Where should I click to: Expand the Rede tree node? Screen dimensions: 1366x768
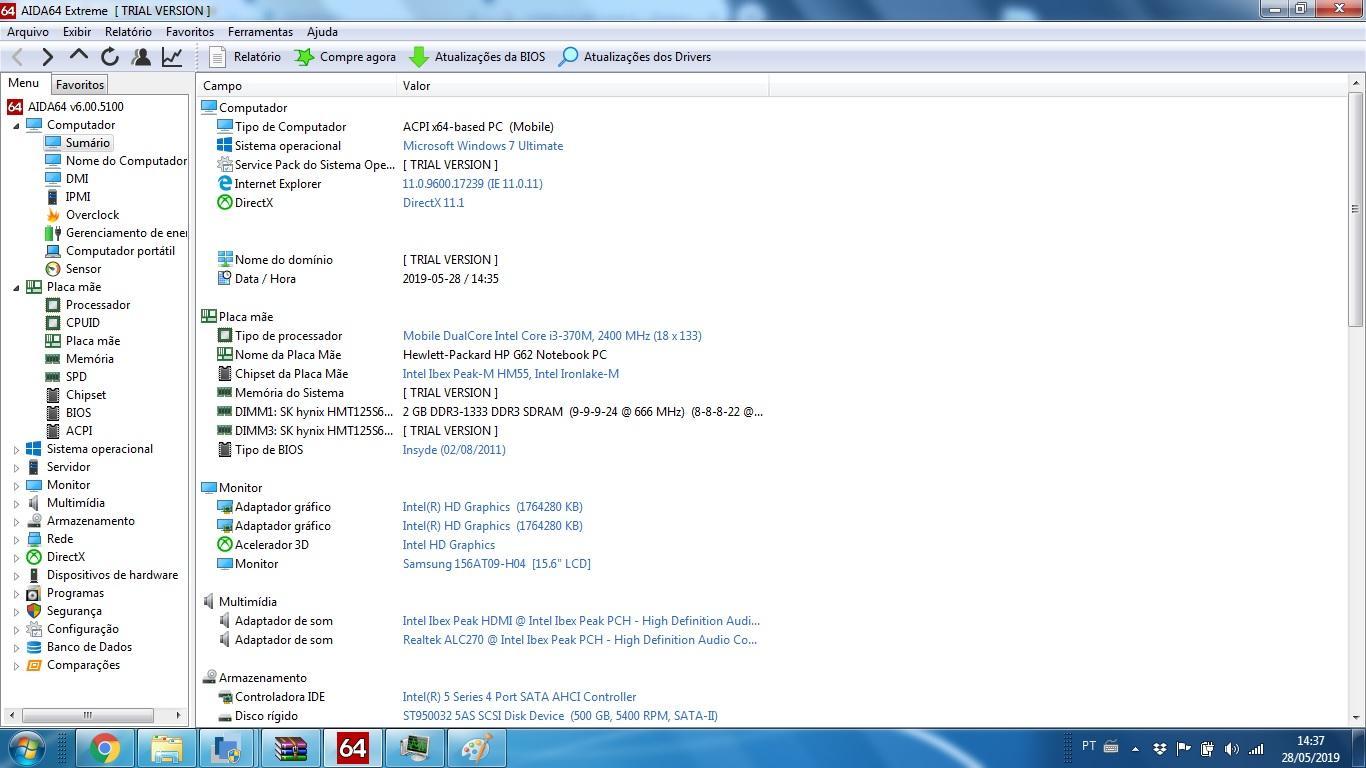coord(16,540)
